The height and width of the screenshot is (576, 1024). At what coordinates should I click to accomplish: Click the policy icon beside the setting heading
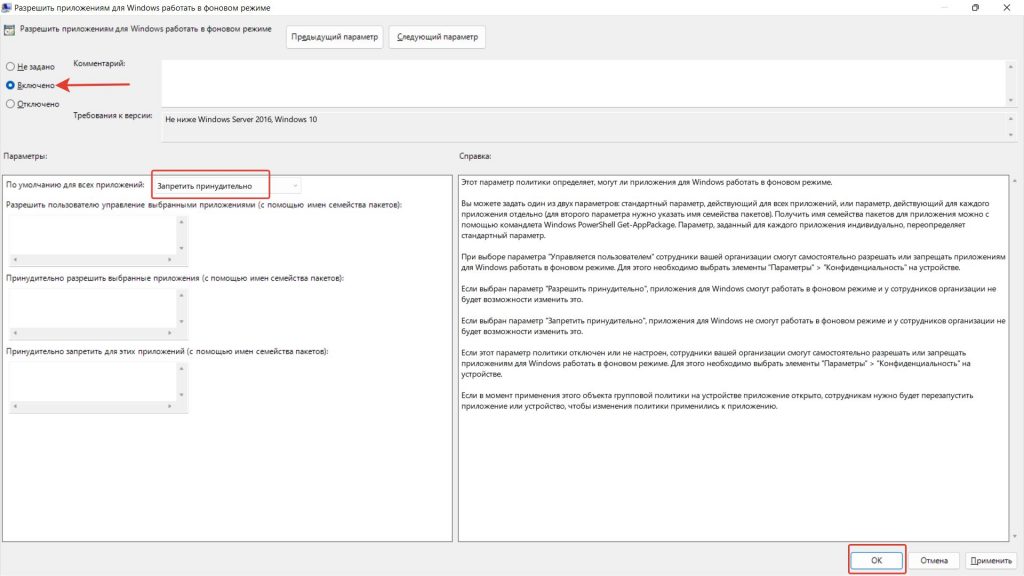(9, 30)
